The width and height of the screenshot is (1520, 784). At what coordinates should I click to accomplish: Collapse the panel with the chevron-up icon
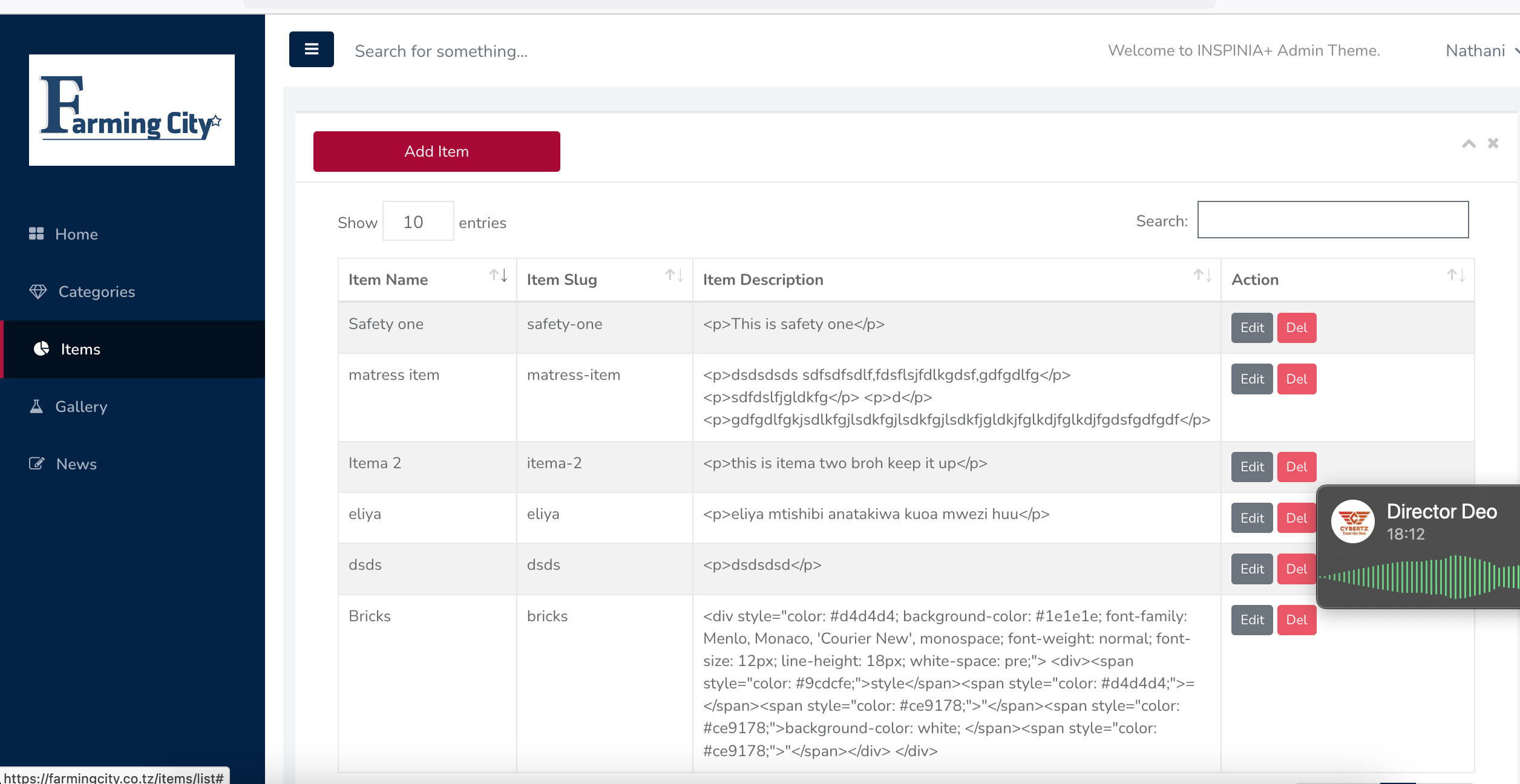pyautogui.click(x=1469, y=143)
